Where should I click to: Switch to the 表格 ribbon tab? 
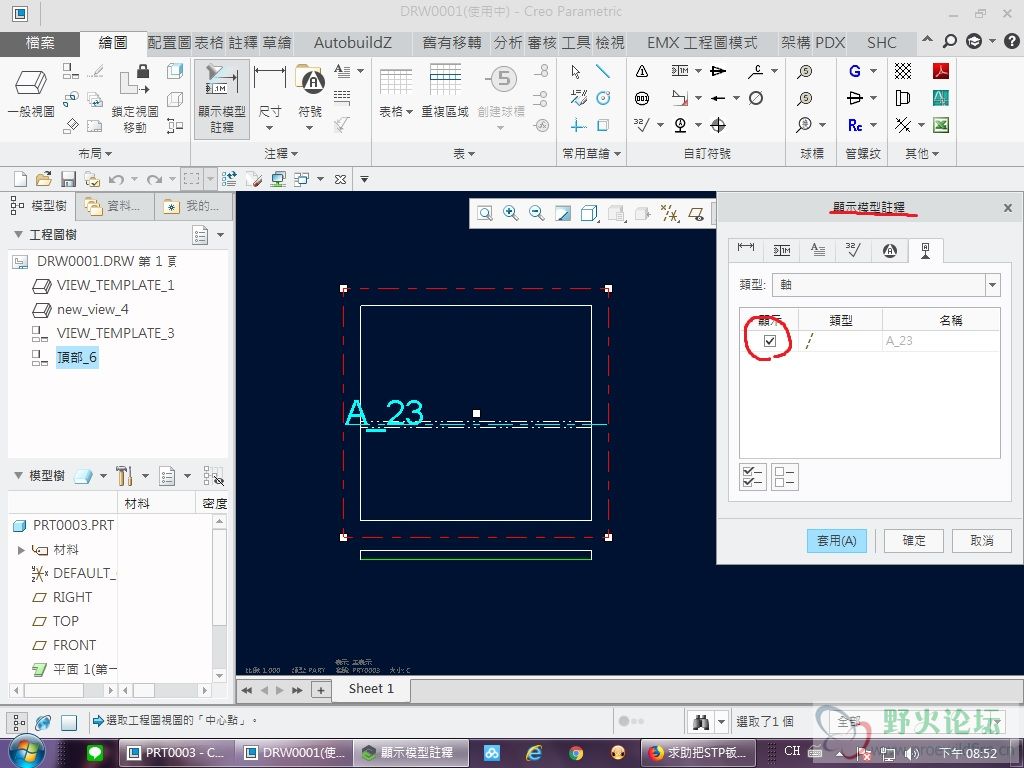coord(210,43)
